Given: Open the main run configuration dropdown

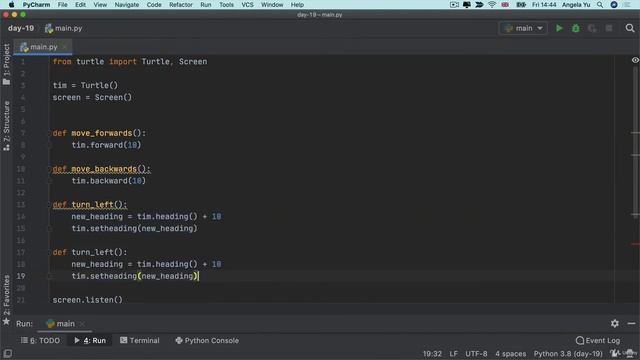Looking at the screenshot, I should point(523,28).
